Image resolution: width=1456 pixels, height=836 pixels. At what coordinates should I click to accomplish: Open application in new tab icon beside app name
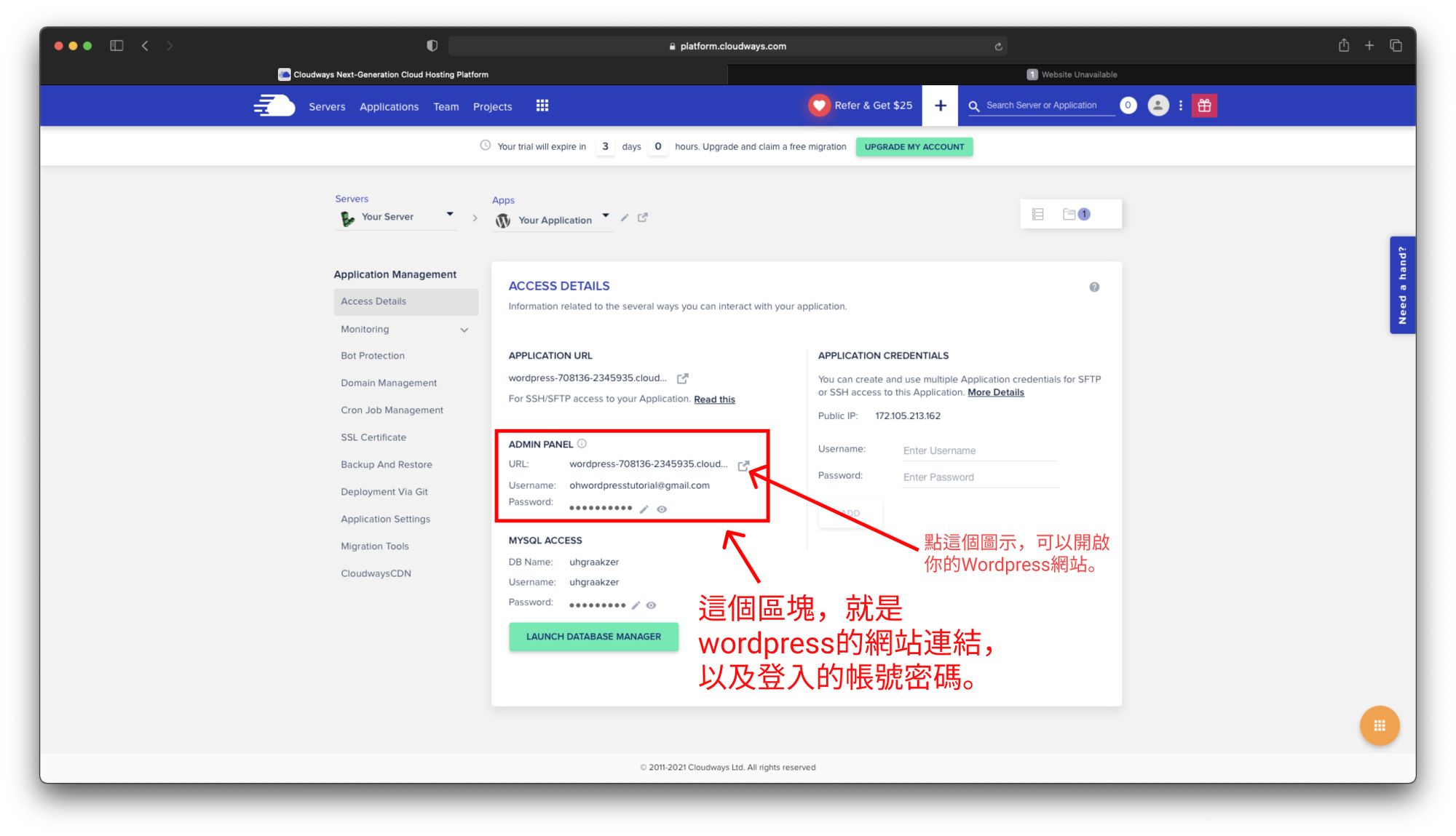(643, 218)
